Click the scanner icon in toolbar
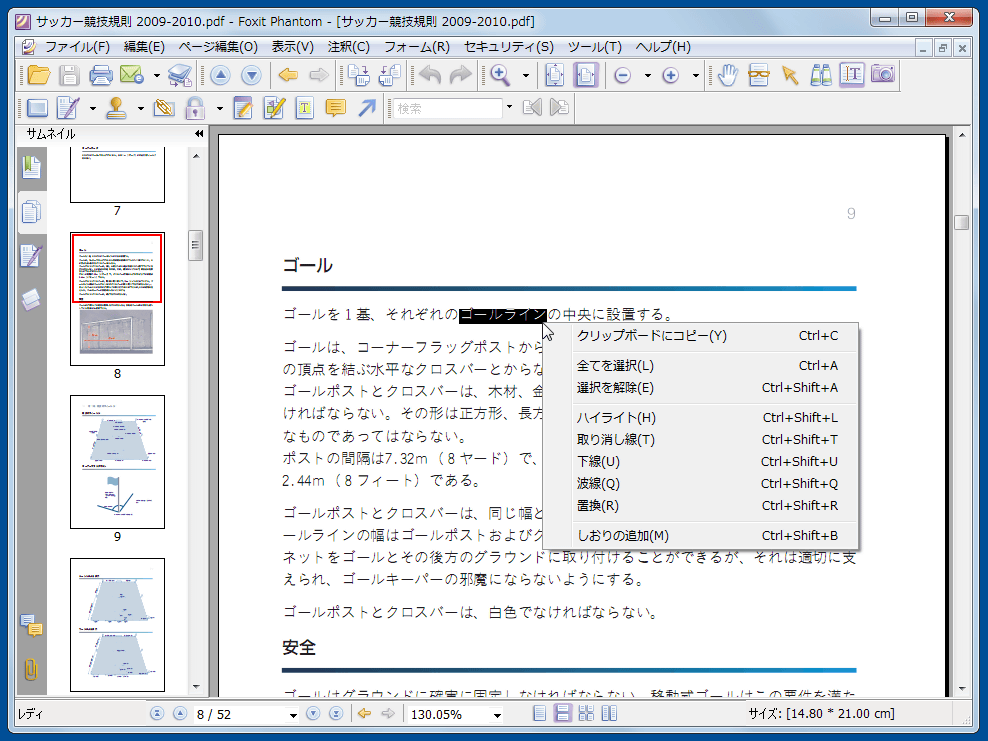988x741 pixels. [180, 76]
